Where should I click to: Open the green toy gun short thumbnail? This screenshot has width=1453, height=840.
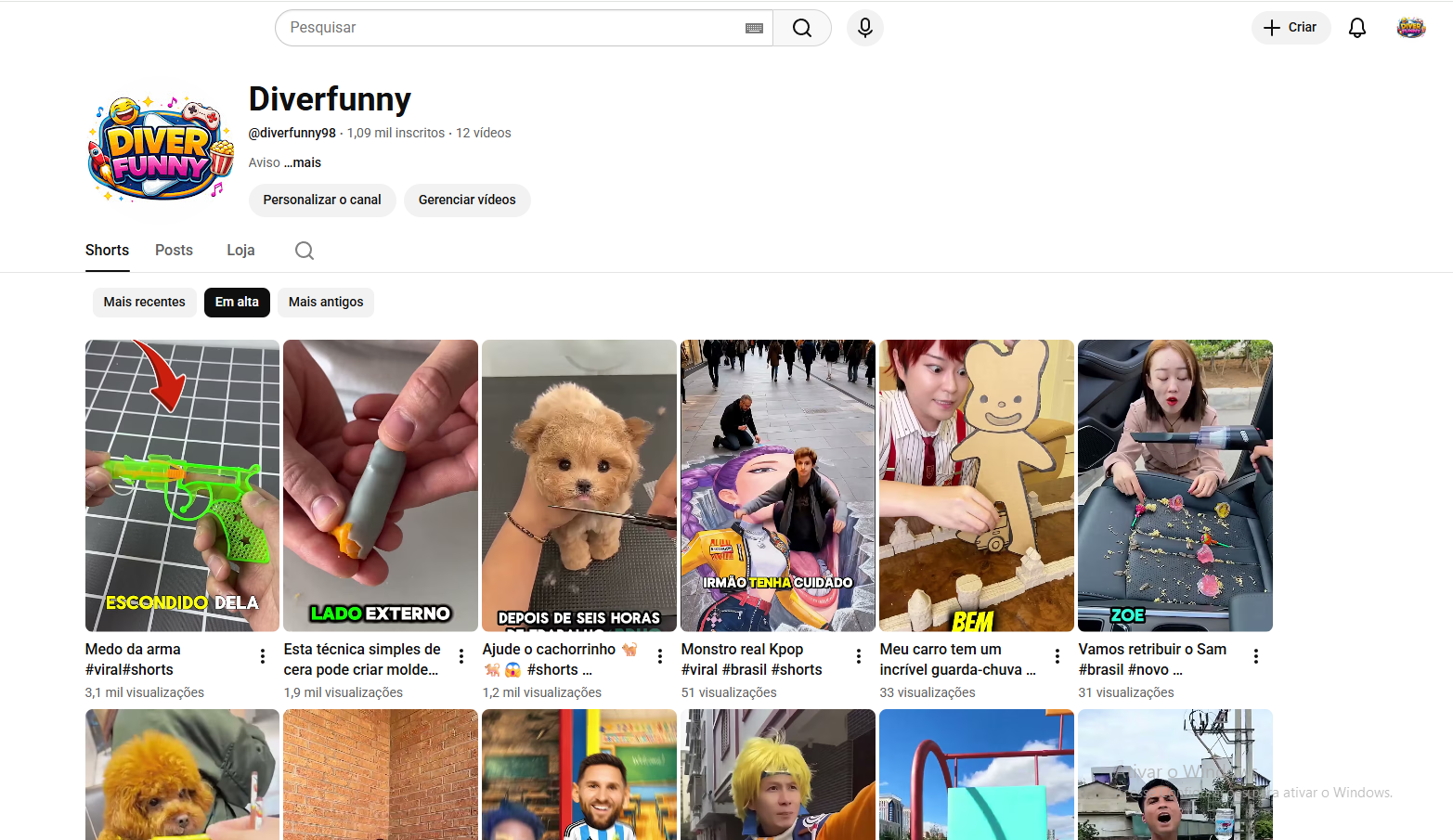(x=182, y=485)
